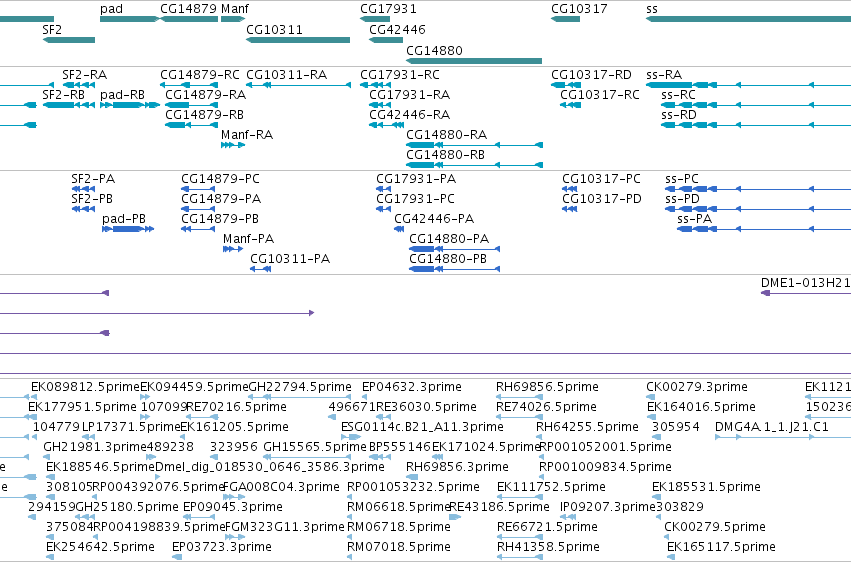Click EST CK00279.5prime
Image resolution: width=851 pixels, height=562 pixels.
click(x=715, y=527)
